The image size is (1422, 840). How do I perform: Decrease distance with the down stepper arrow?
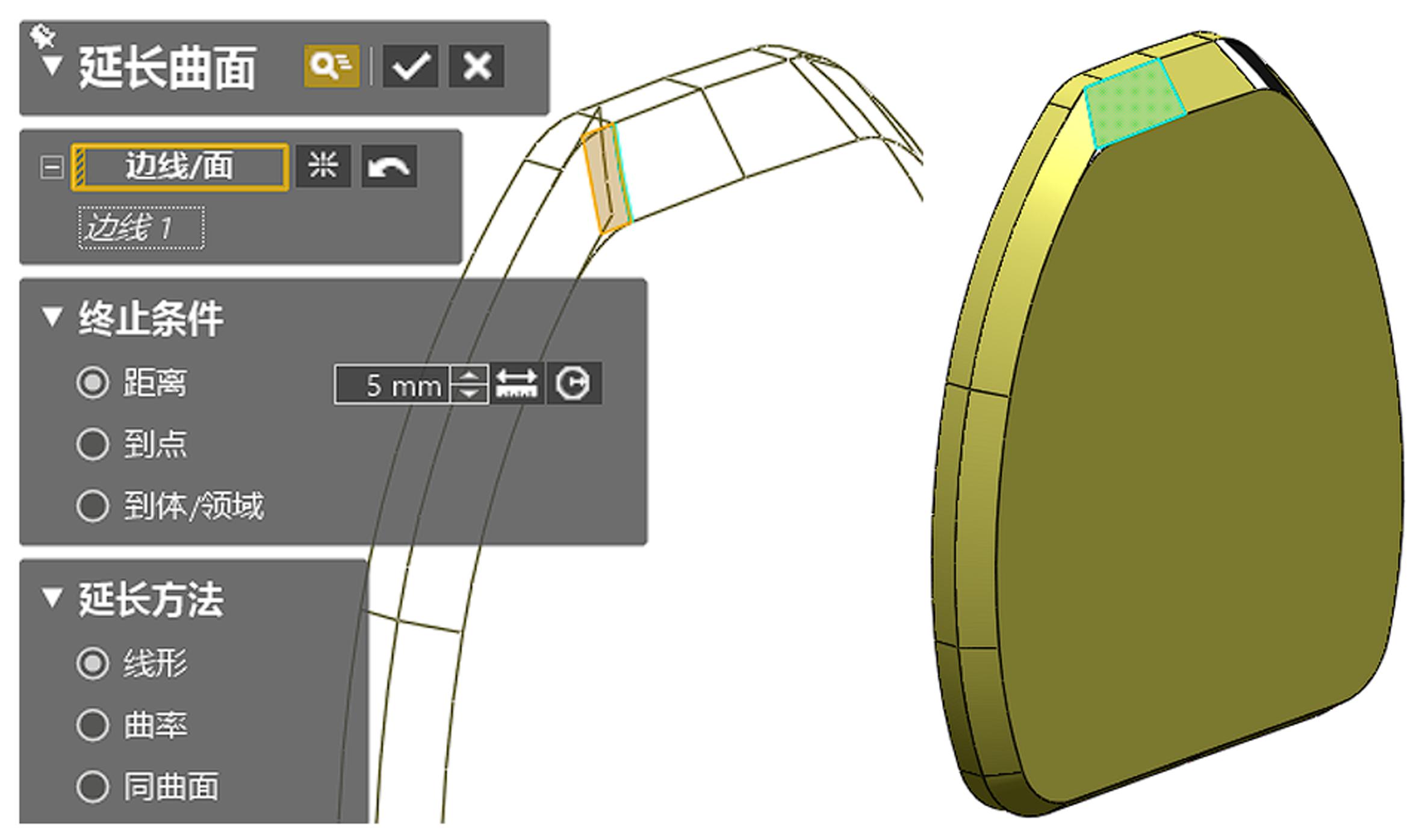[x=469, y=395]
